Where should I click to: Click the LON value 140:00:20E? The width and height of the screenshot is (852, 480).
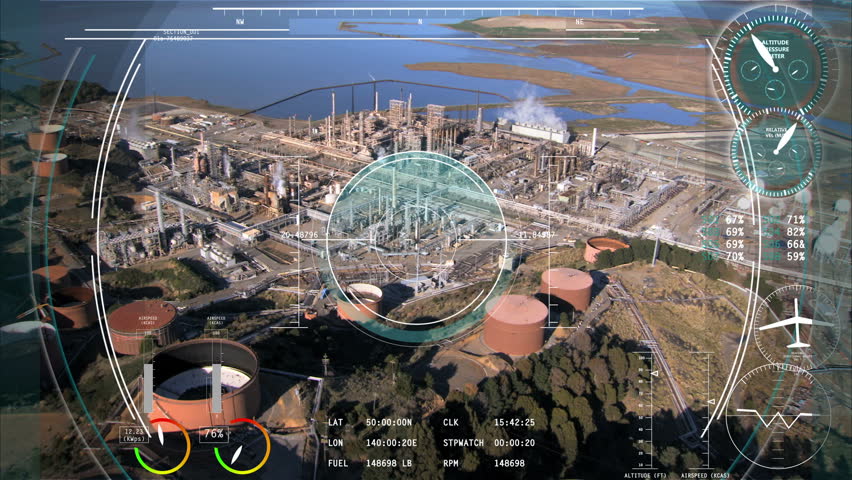click(391, 443)
